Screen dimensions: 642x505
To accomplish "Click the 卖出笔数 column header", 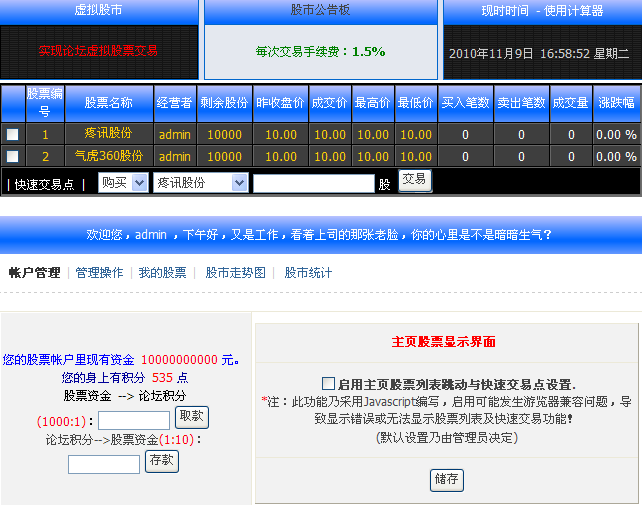I will click(x=522, y=103).
